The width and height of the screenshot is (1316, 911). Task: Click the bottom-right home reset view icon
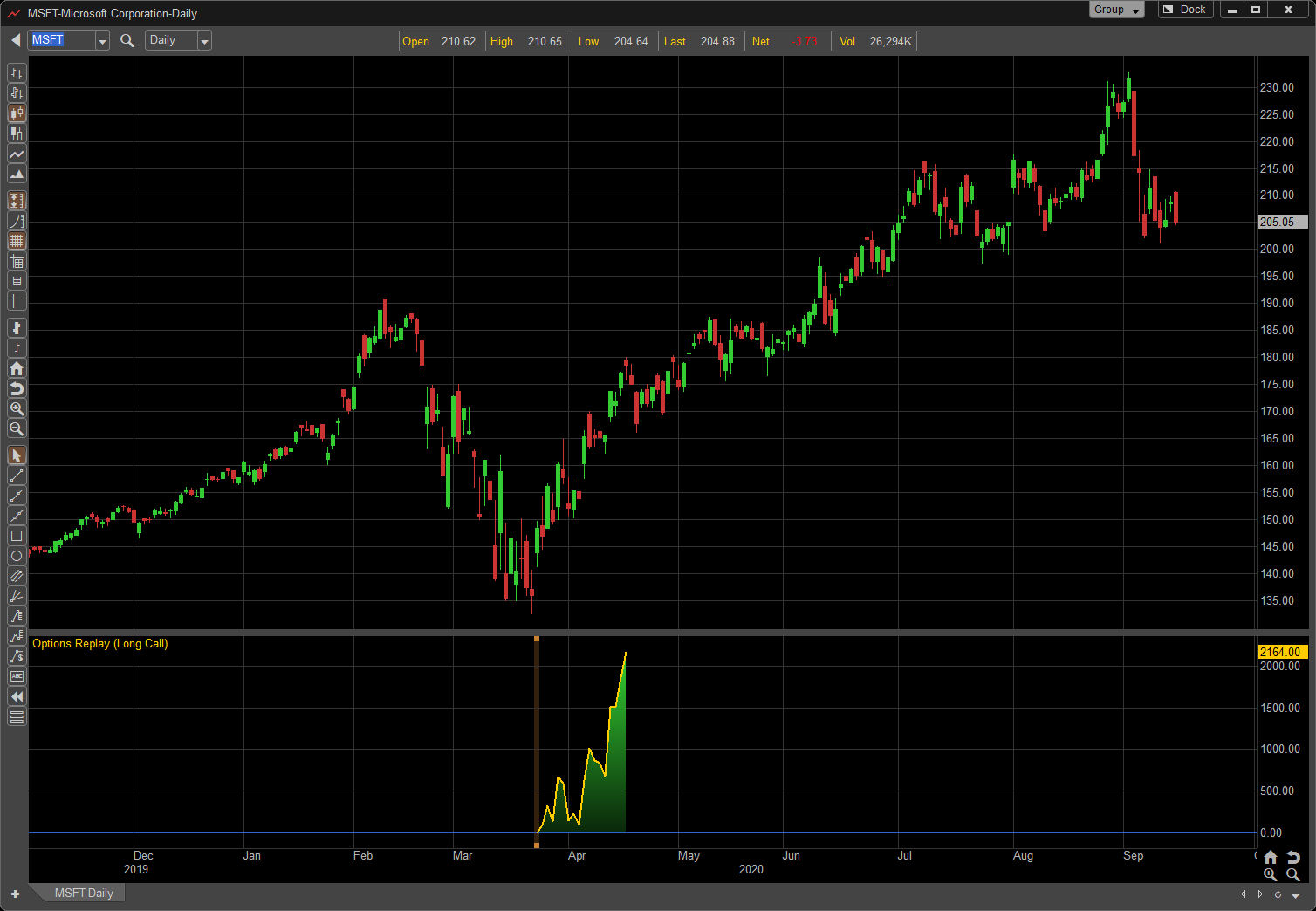tap(1271, 857)
